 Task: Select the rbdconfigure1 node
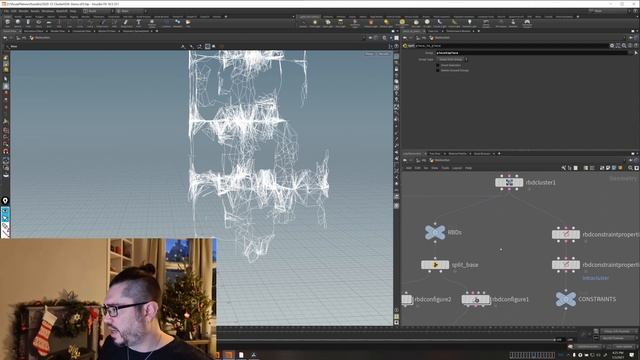point(476,299)
